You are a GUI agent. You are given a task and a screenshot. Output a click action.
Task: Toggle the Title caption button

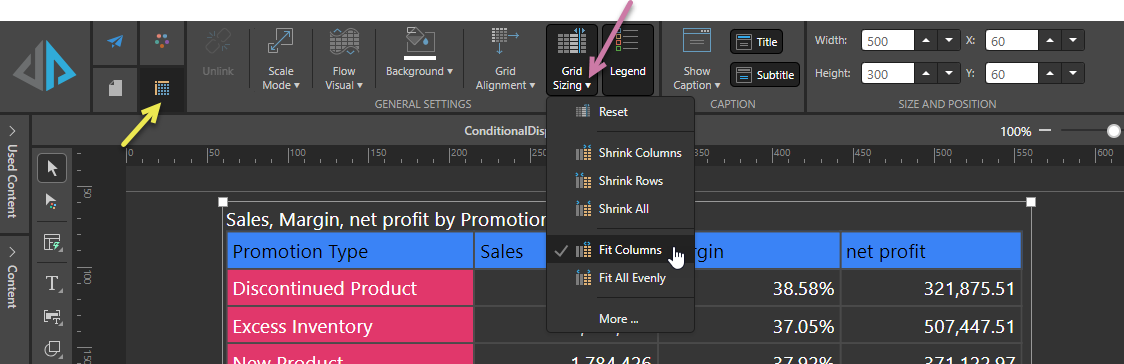(756, 42)
